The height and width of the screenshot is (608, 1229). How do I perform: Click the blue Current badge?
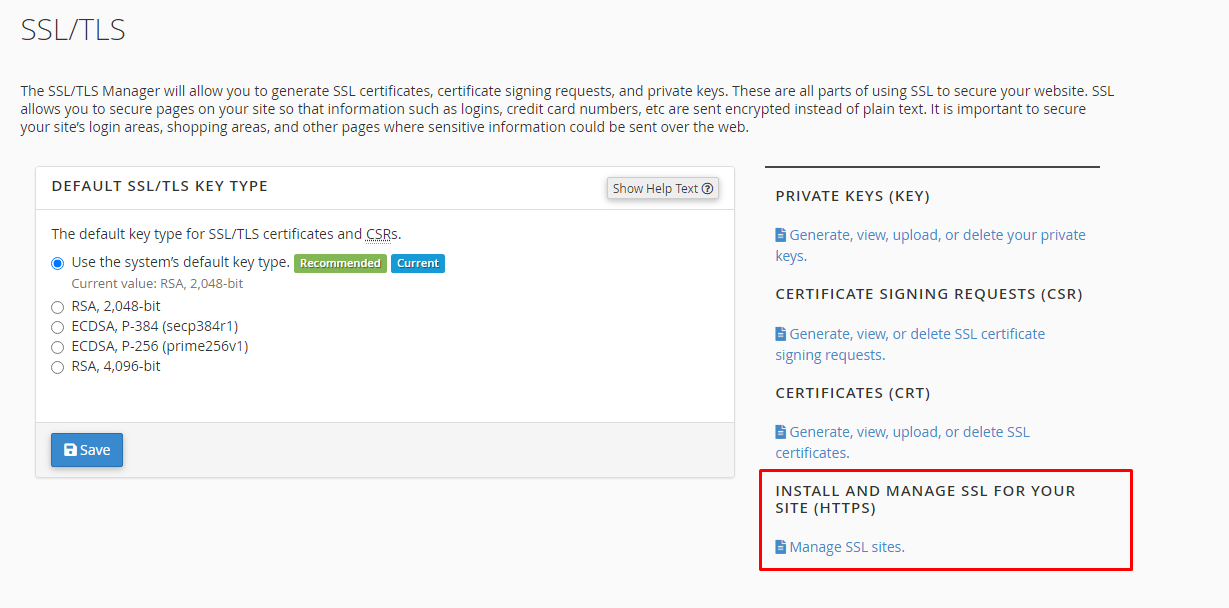pos(418,263)
